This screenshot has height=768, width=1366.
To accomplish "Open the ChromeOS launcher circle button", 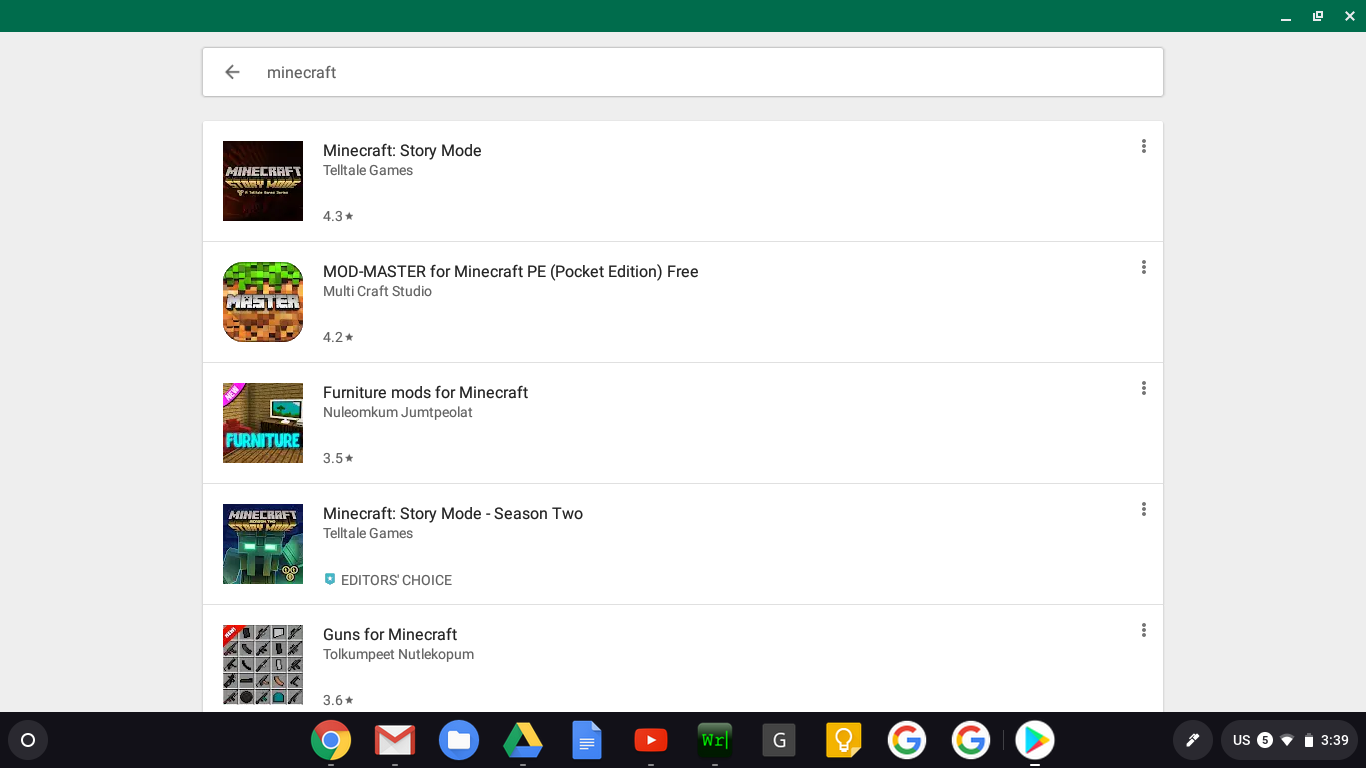I will 28,740.
